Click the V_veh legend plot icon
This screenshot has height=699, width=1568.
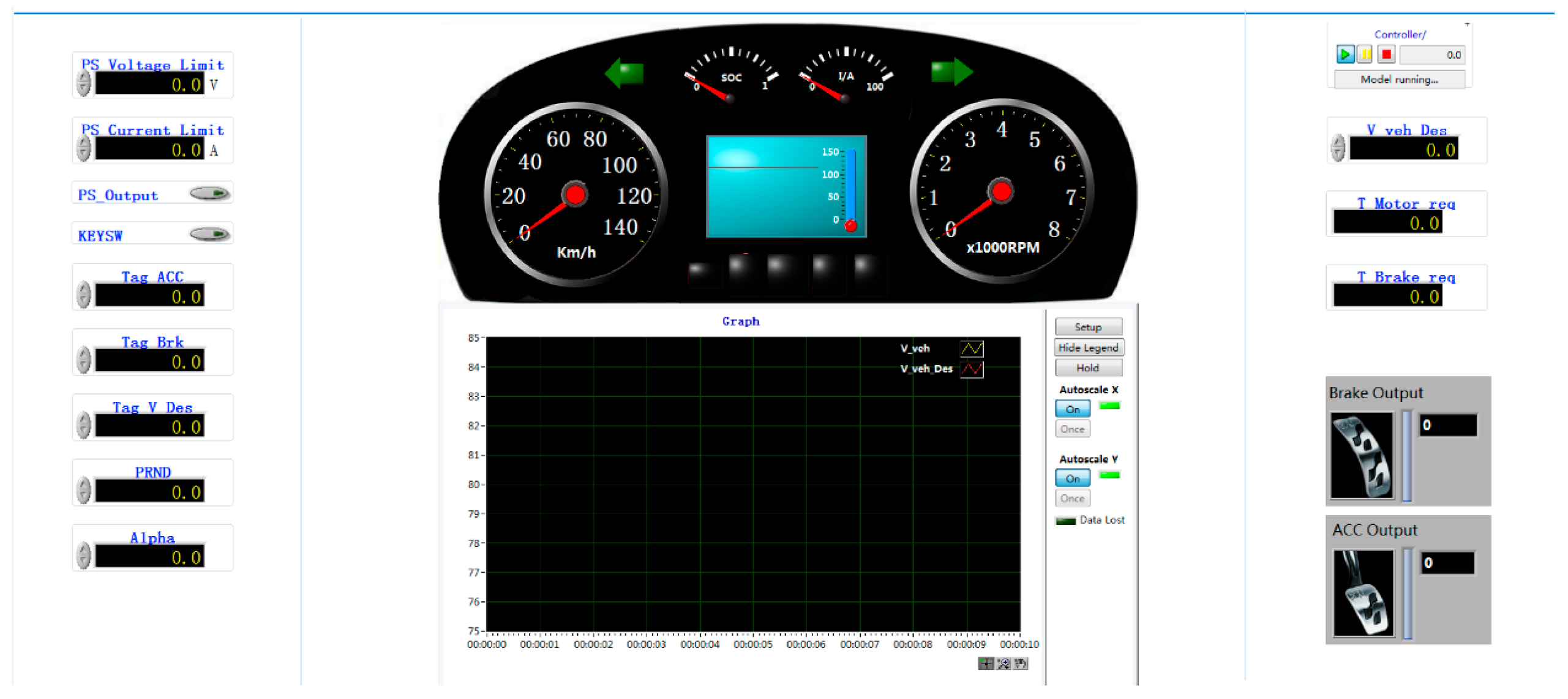971,349
